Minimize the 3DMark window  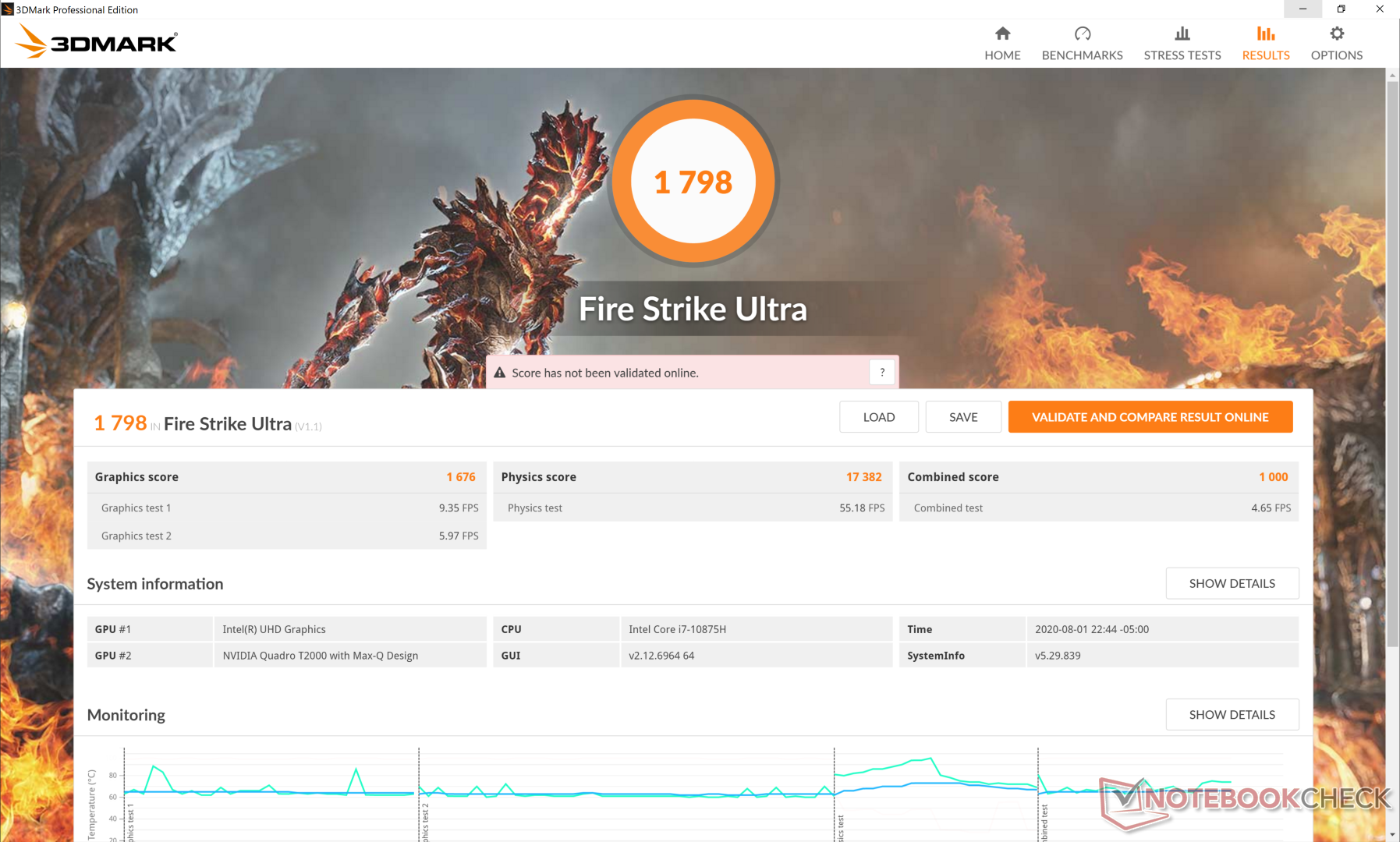[x=1303, y=9]
